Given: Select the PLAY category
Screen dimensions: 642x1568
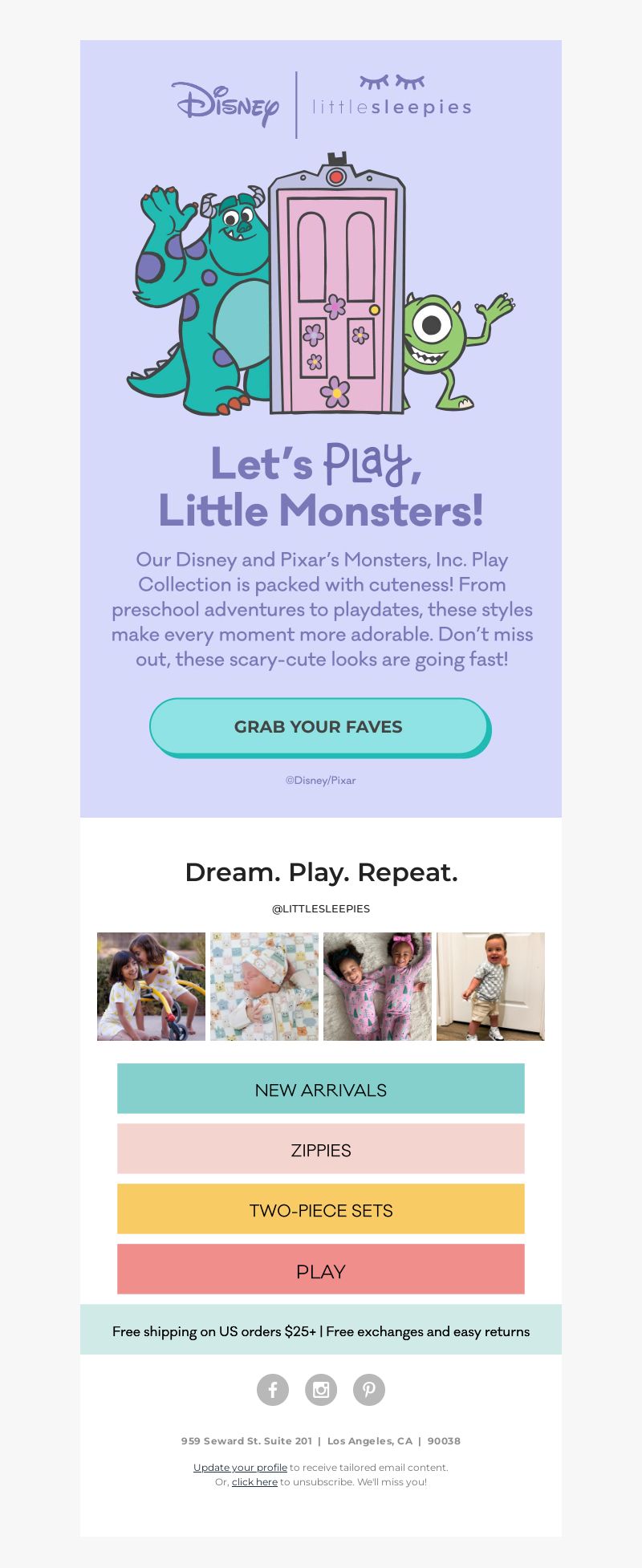Looking at the screenshot, I should pos(321,1269).
